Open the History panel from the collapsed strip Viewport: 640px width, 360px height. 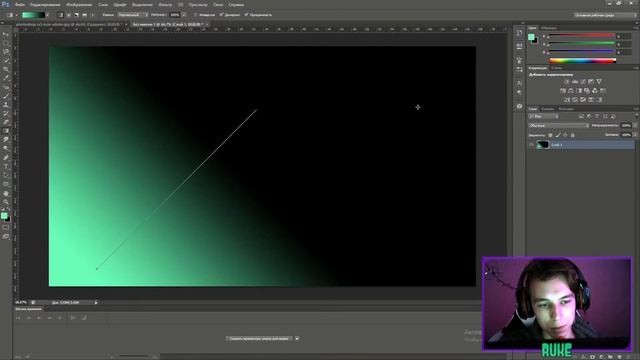click(519, 33)
